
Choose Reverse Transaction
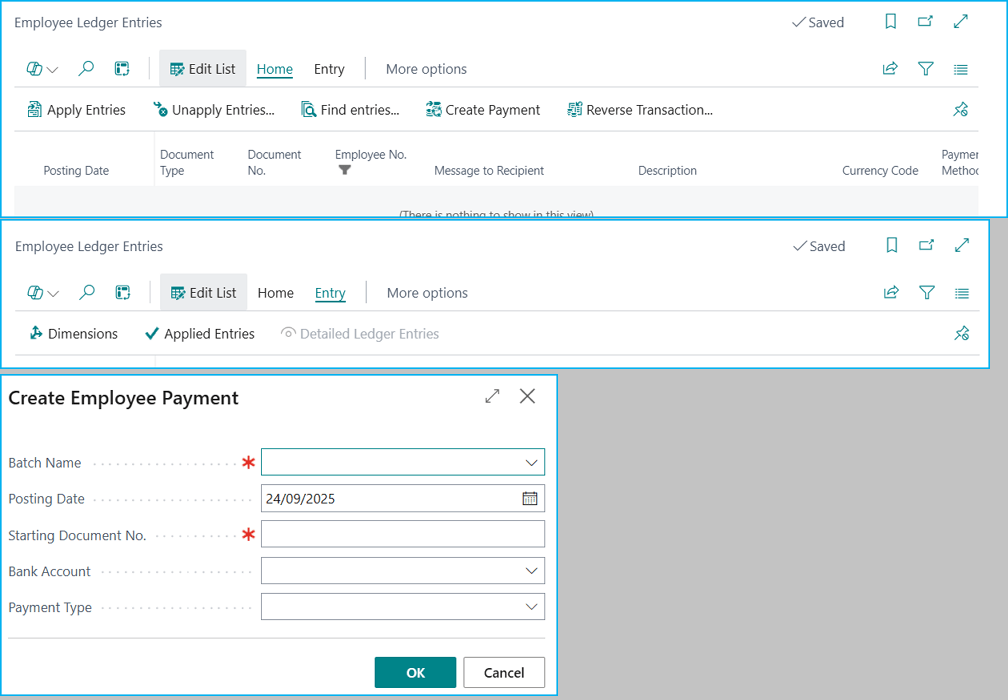pos(639,110)
